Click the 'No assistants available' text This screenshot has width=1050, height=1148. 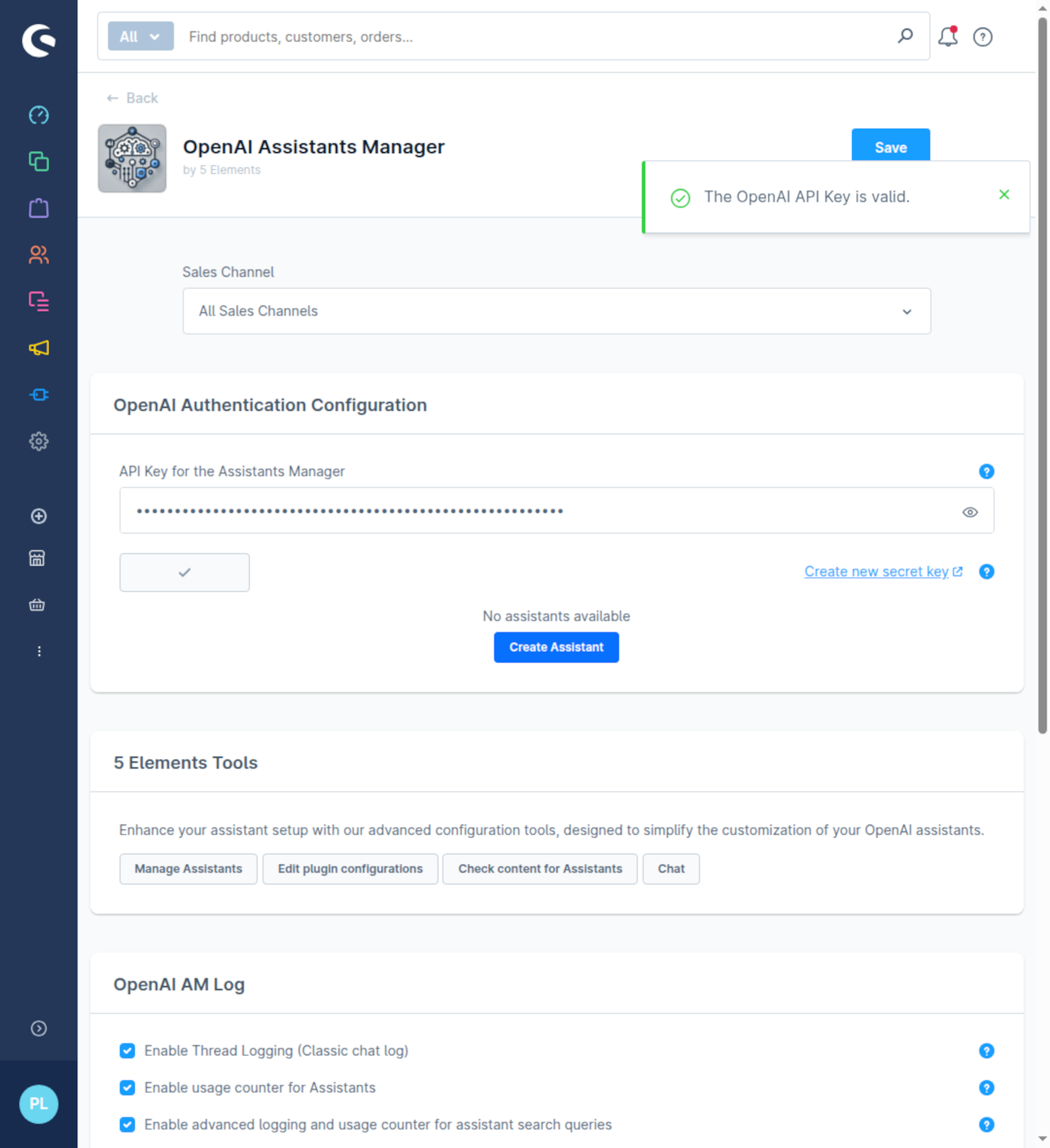[556, 616]
